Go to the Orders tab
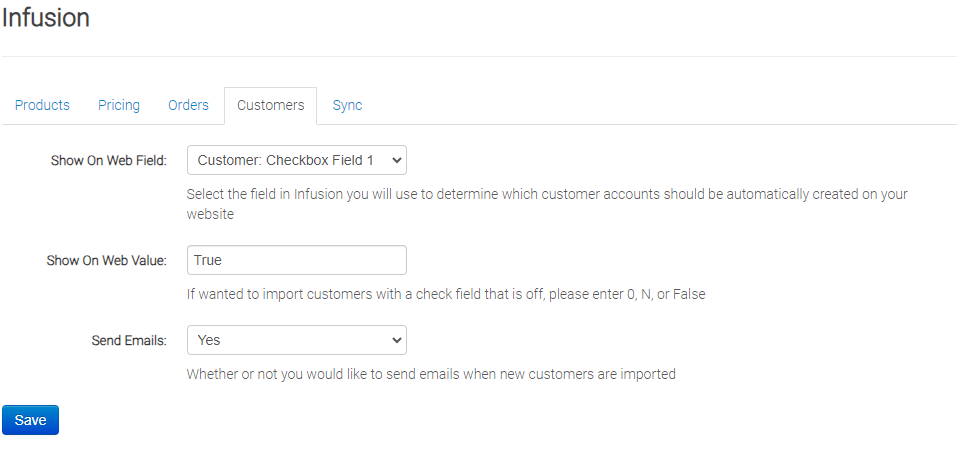Viewport: 965px width, 454px height. (188, 105)
